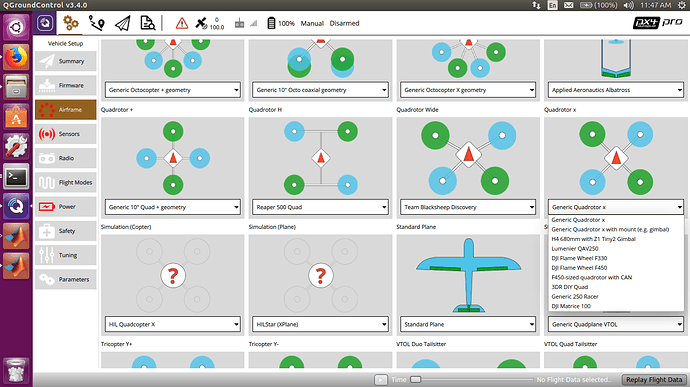Screen dimensions: 690x387
Task: Expand the HIL Quadcopter X dropdown
Action: (x=172, y=324)
